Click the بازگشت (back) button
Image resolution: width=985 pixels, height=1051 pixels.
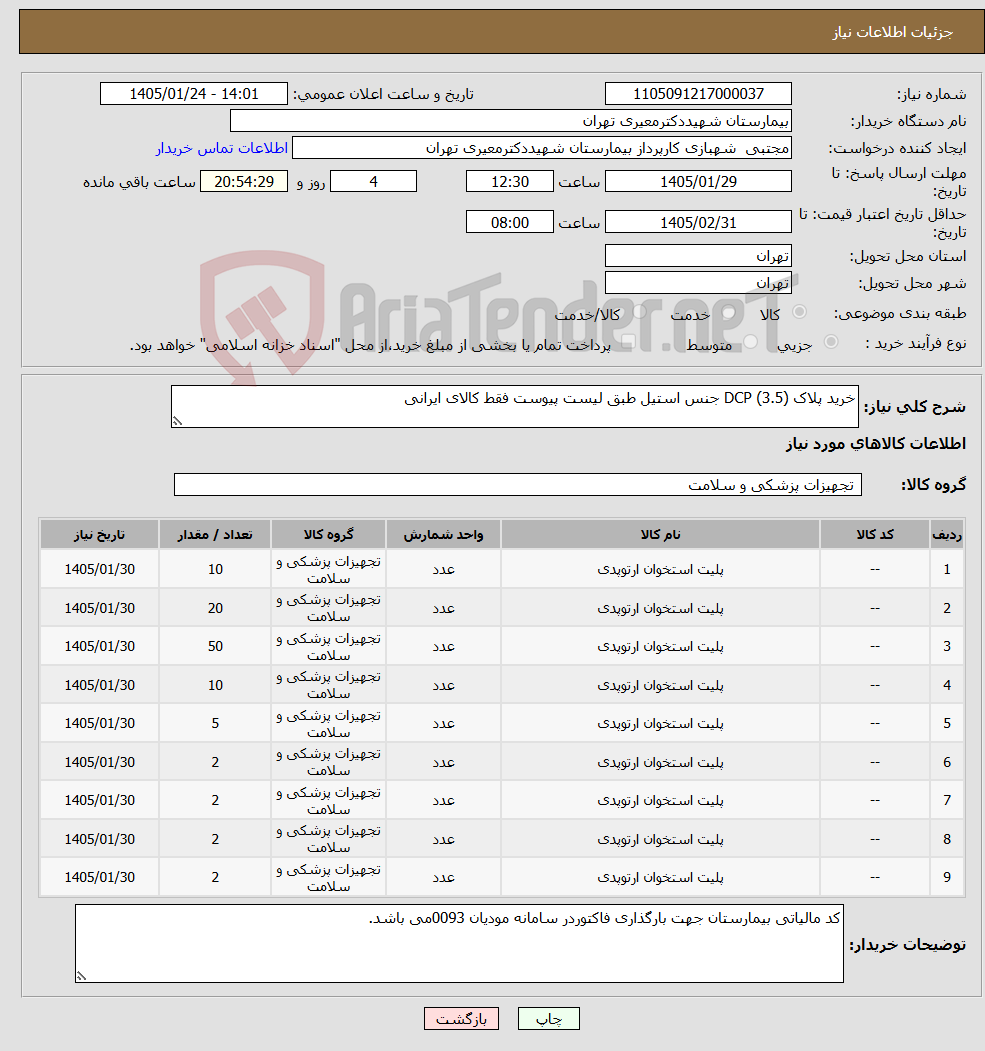461,1019
